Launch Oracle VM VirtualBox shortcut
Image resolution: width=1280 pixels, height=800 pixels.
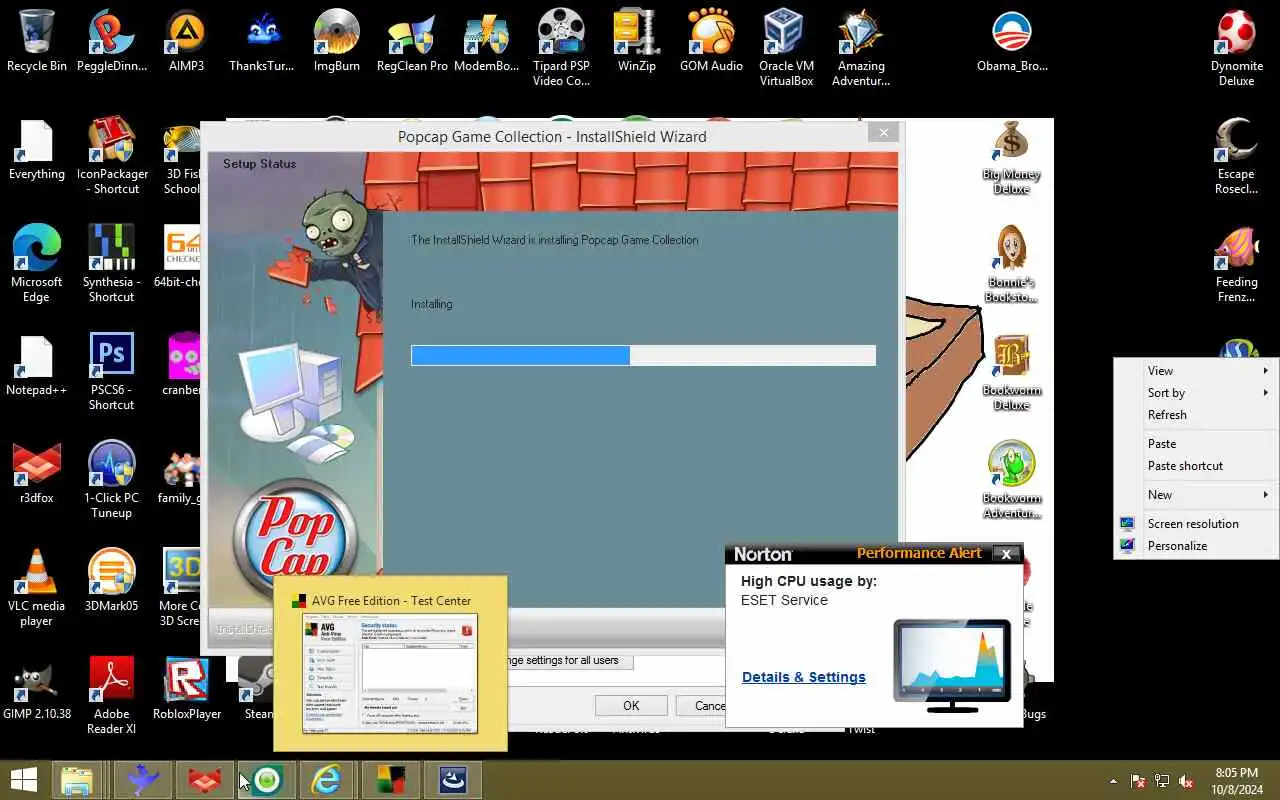point(786,48)
